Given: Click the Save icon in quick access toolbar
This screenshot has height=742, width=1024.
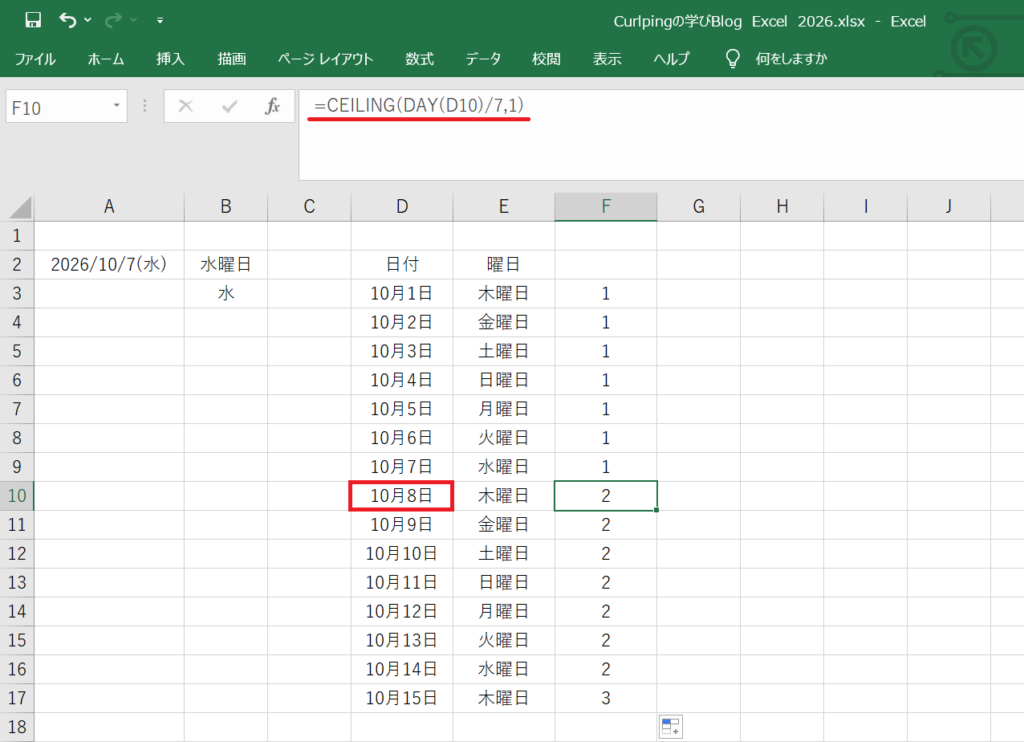Looking at the screenshot, I should pos(33,20).
